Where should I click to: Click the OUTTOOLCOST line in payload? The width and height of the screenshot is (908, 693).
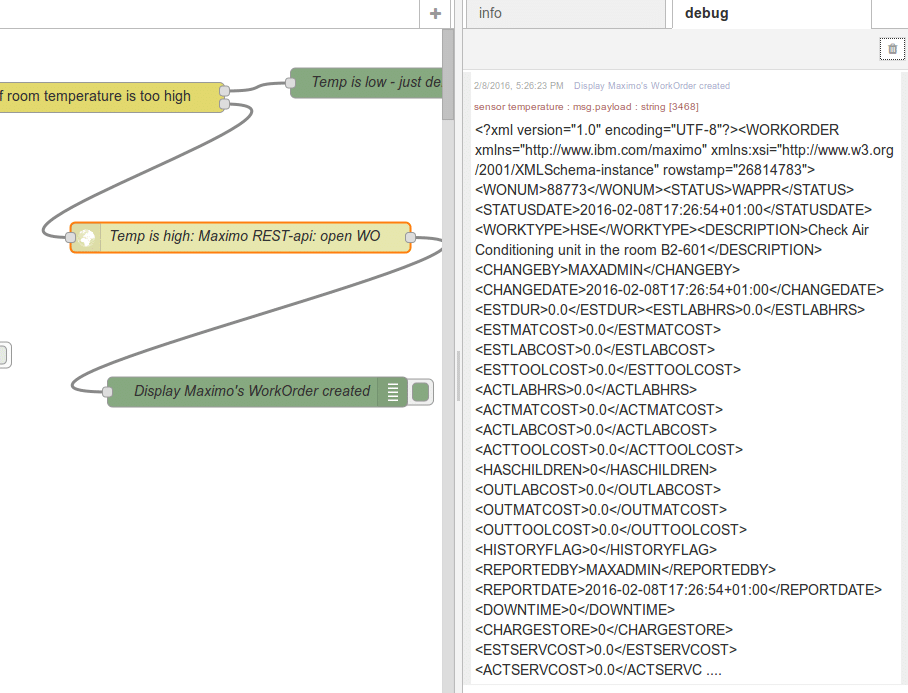point(611,530)
